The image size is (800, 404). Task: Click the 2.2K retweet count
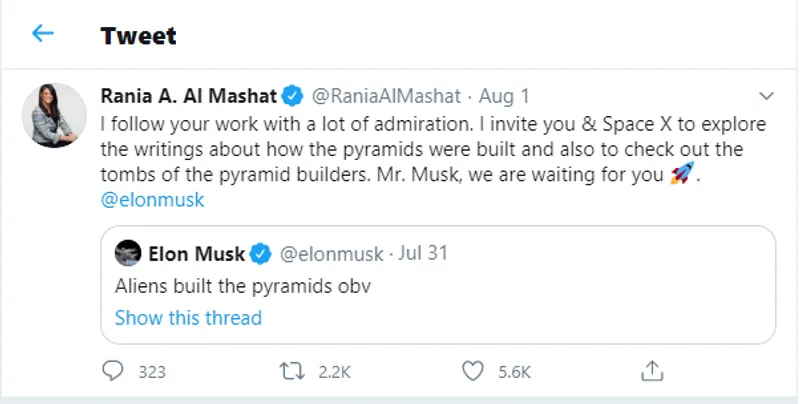click(334, 372)
